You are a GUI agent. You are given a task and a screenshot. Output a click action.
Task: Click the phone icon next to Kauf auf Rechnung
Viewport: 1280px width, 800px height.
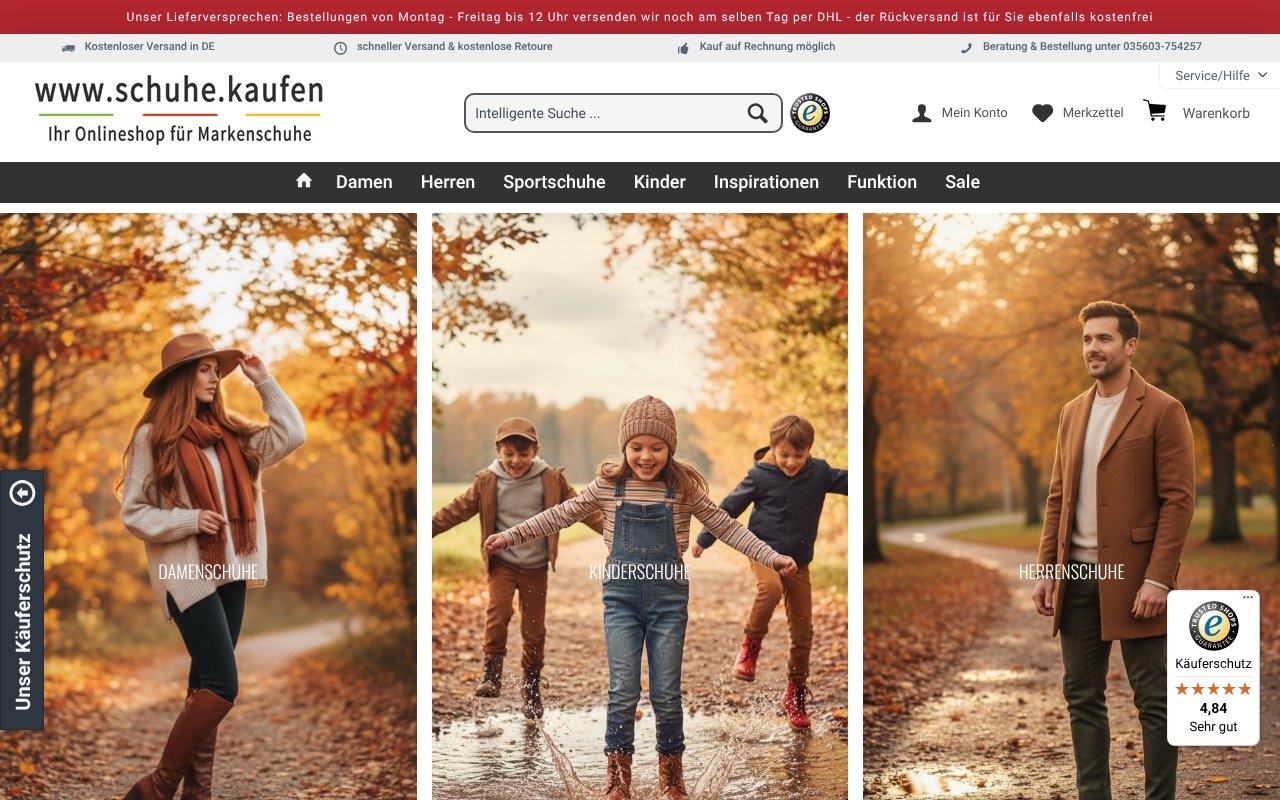pos(683,46)
